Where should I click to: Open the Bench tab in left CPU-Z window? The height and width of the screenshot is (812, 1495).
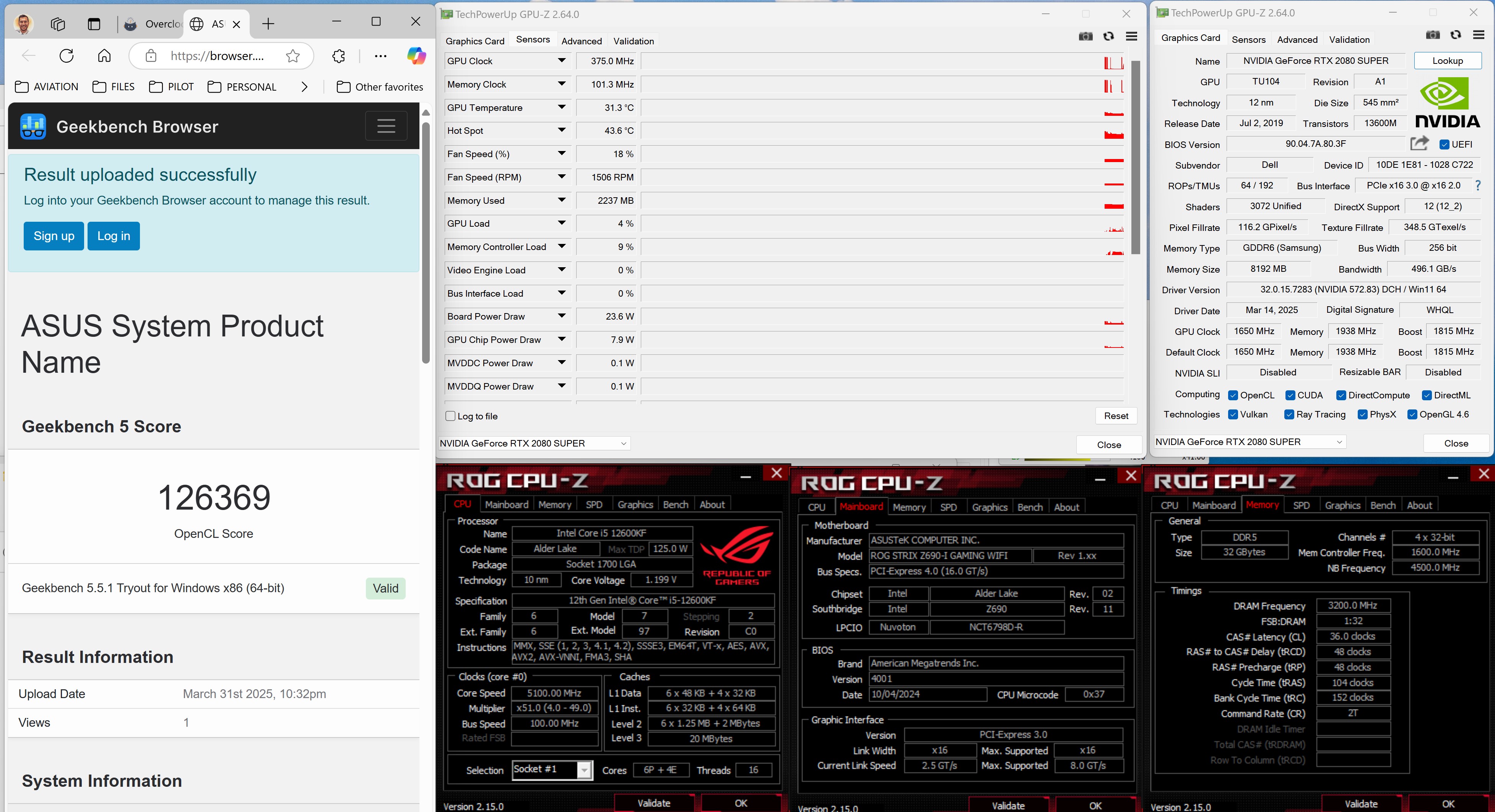pos(676,504)
